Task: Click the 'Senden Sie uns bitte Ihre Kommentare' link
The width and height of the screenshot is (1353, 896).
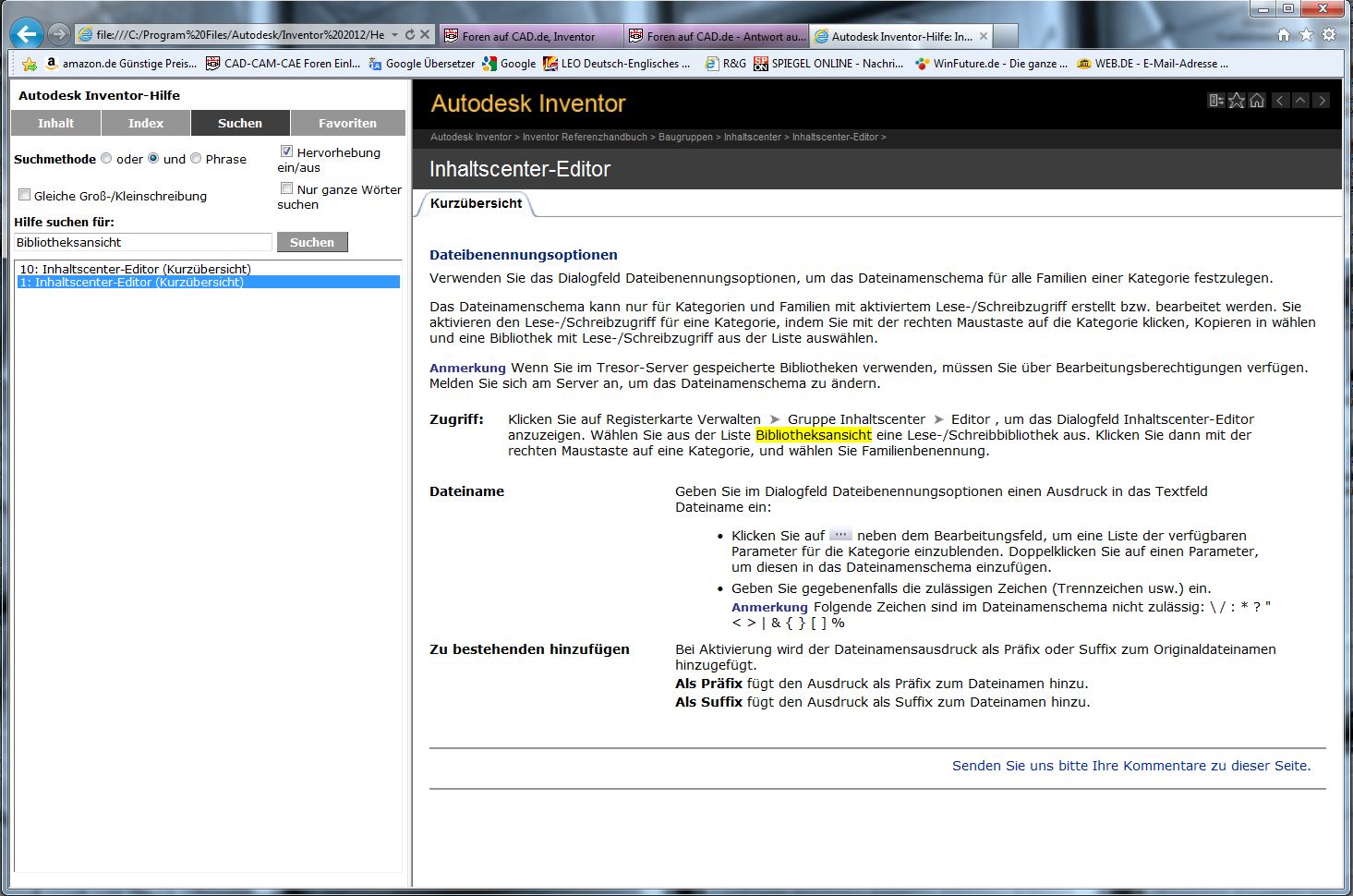Action: (x=1130, y=766)
